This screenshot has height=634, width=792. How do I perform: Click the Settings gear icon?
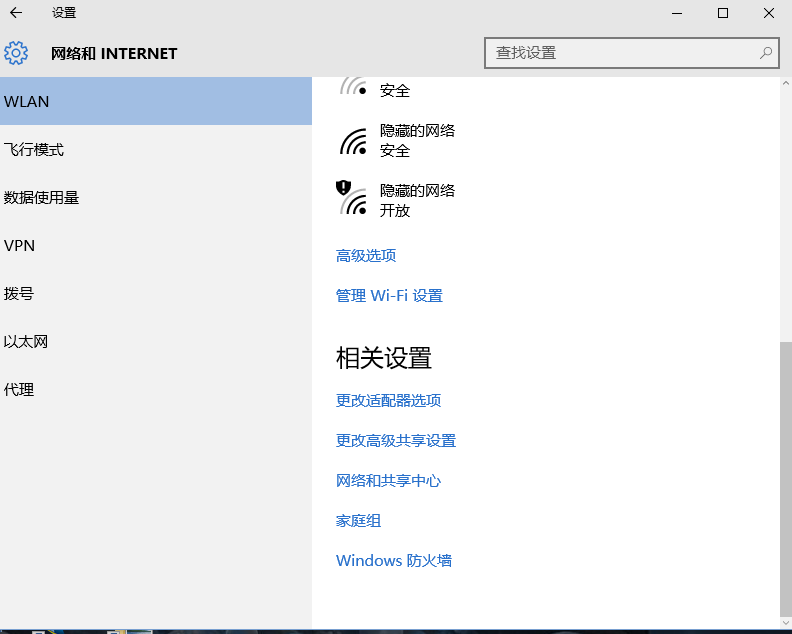(x=16, y=53)
